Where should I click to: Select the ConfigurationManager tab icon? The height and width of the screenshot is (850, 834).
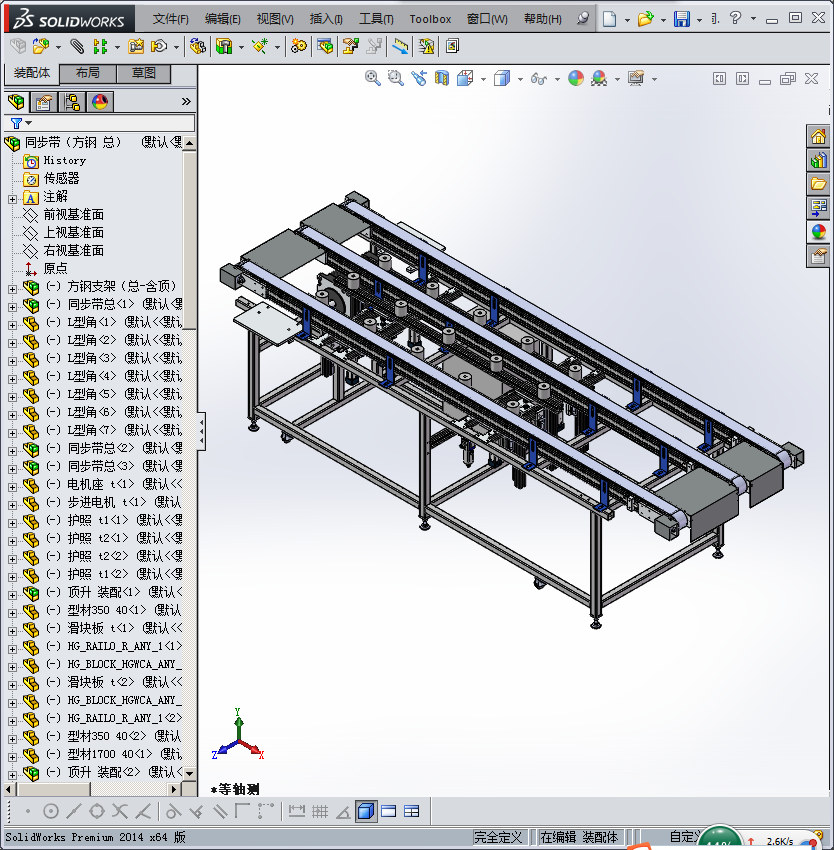pos(72,102)
